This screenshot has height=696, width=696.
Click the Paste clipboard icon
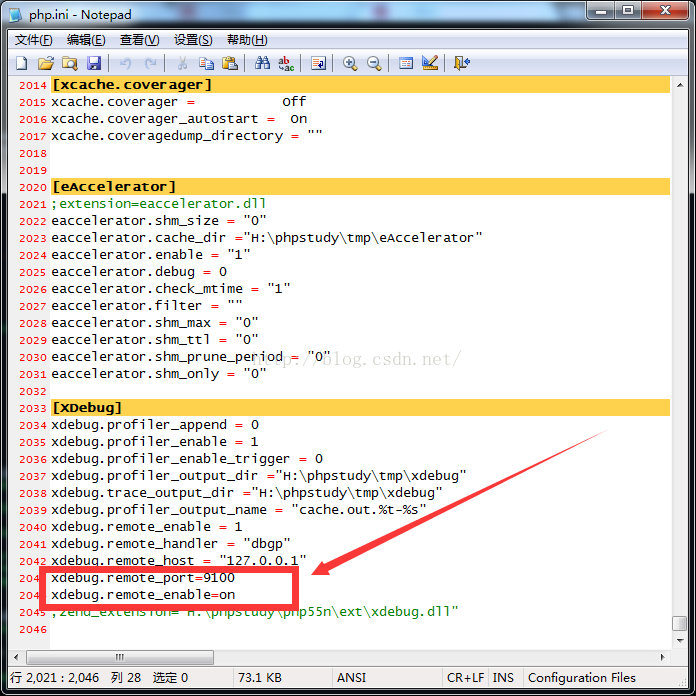click(230, 63)
